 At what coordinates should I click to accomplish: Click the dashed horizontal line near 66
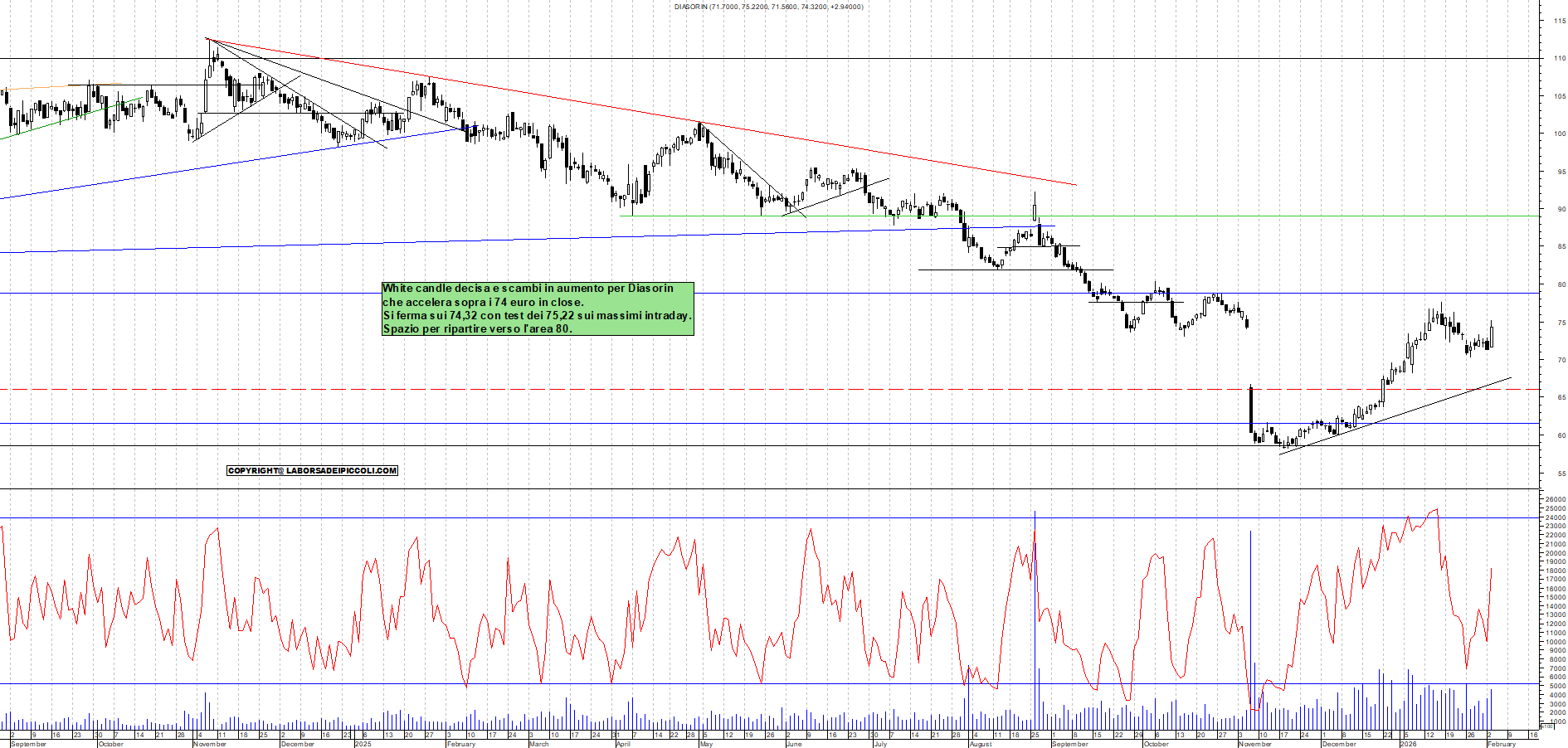747,389
